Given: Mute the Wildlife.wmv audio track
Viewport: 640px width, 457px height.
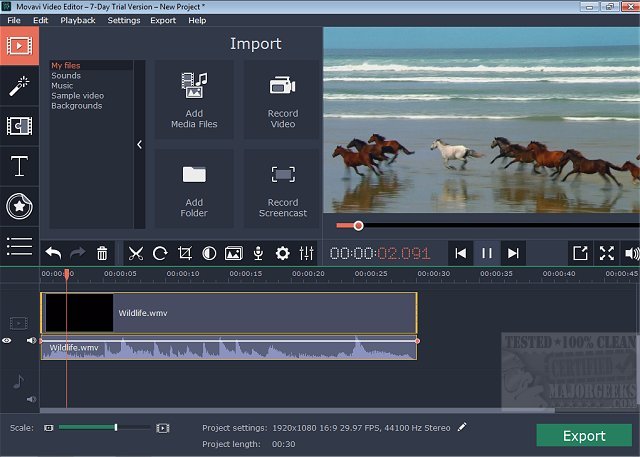Looking at the screenshot, I should pos(31,341).
